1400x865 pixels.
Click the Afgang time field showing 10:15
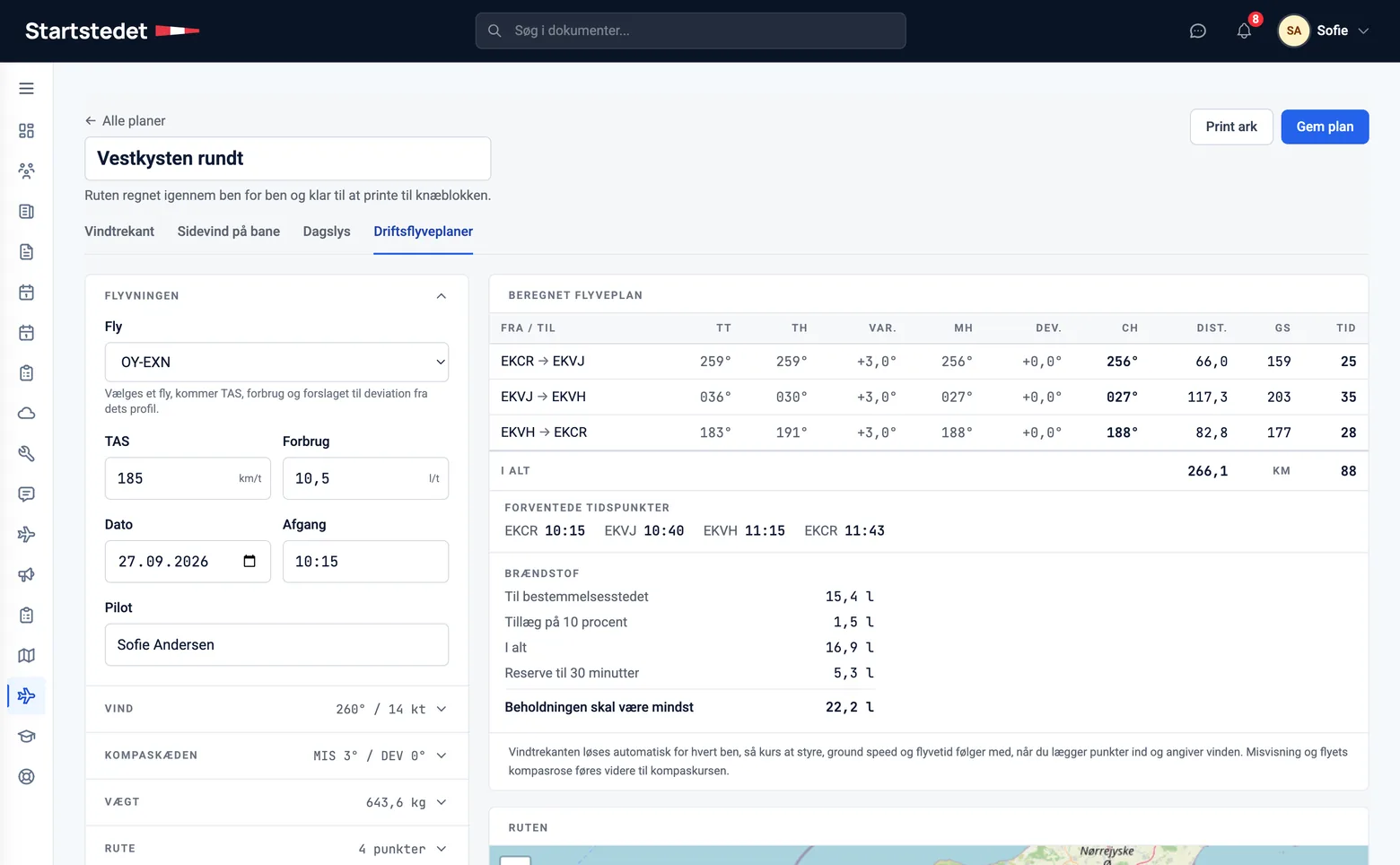pyautogui.click(x=365, y=562)
